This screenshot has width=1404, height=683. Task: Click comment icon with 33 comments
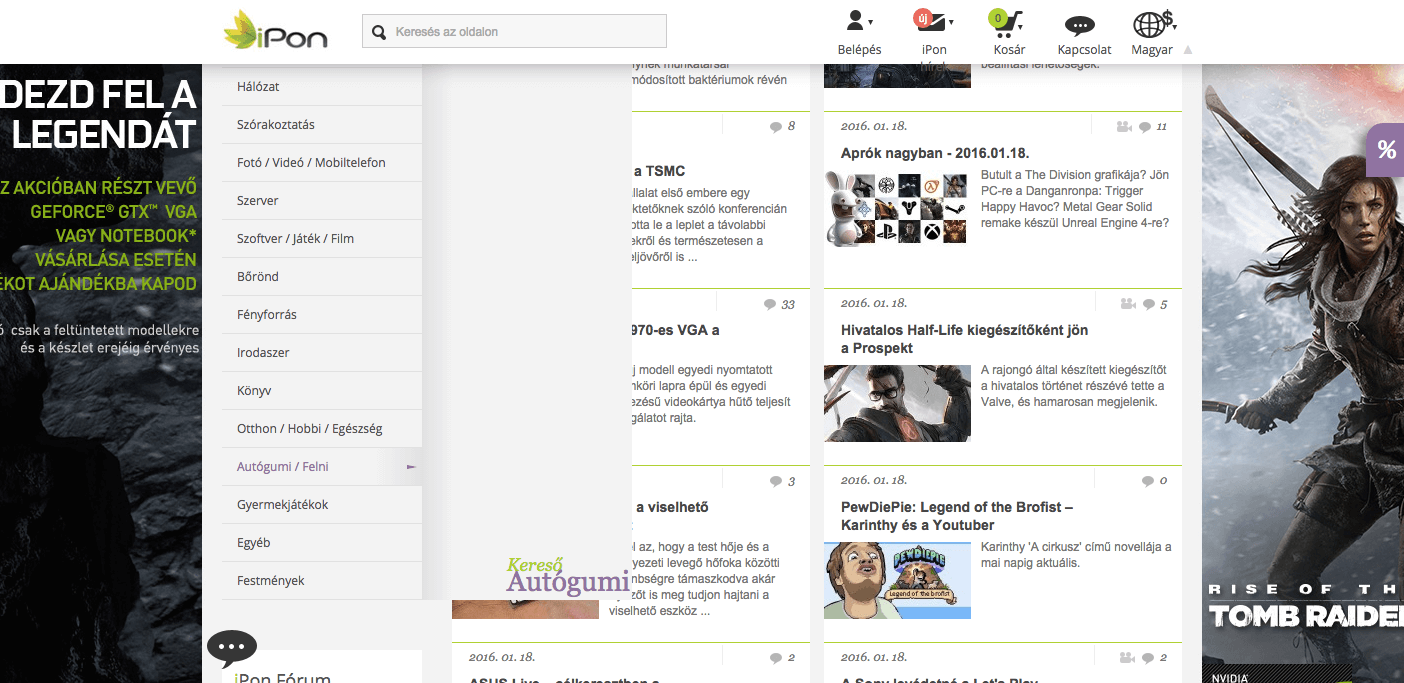tap(769, 304)
